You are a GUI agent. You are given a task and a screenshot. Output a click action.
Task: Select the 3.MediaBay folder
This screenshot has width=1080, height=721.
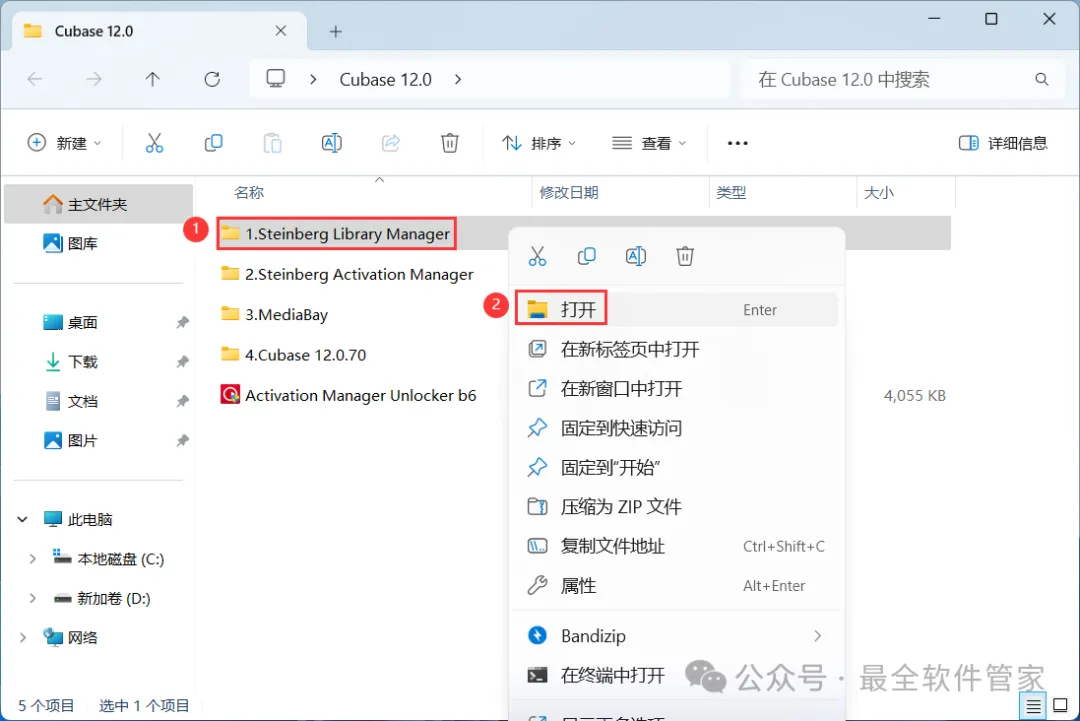coord(274,314)
